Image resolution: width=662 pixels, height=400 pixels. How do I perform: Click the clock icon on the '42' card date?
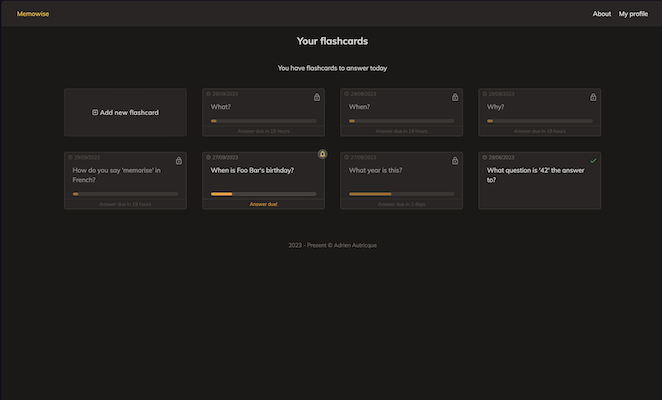pos(484,157)
